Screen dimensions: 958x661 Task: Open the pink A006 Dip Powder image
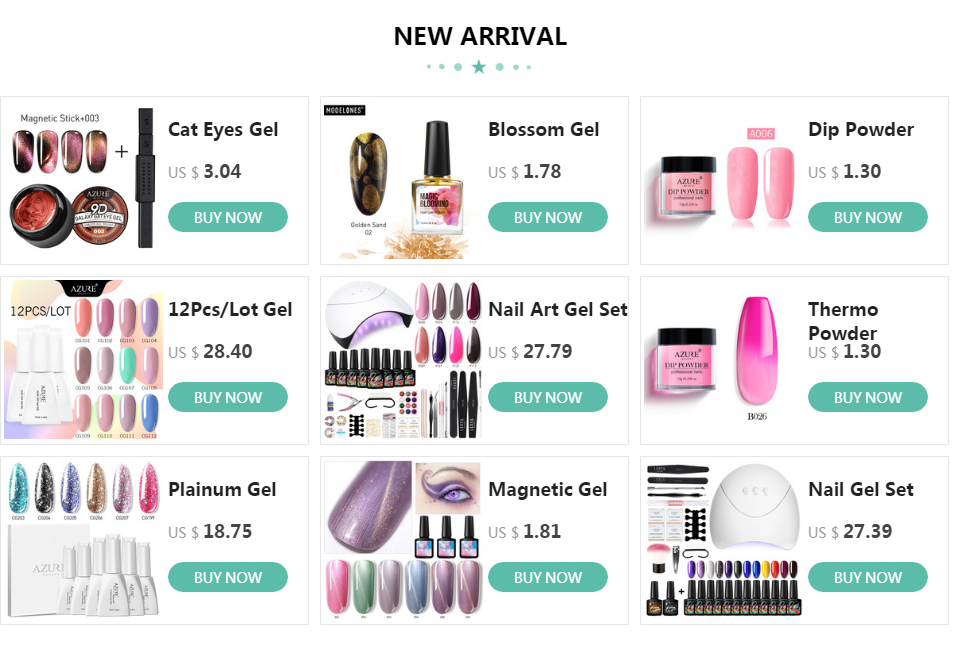pyautogui.click(x=723, y=180)
